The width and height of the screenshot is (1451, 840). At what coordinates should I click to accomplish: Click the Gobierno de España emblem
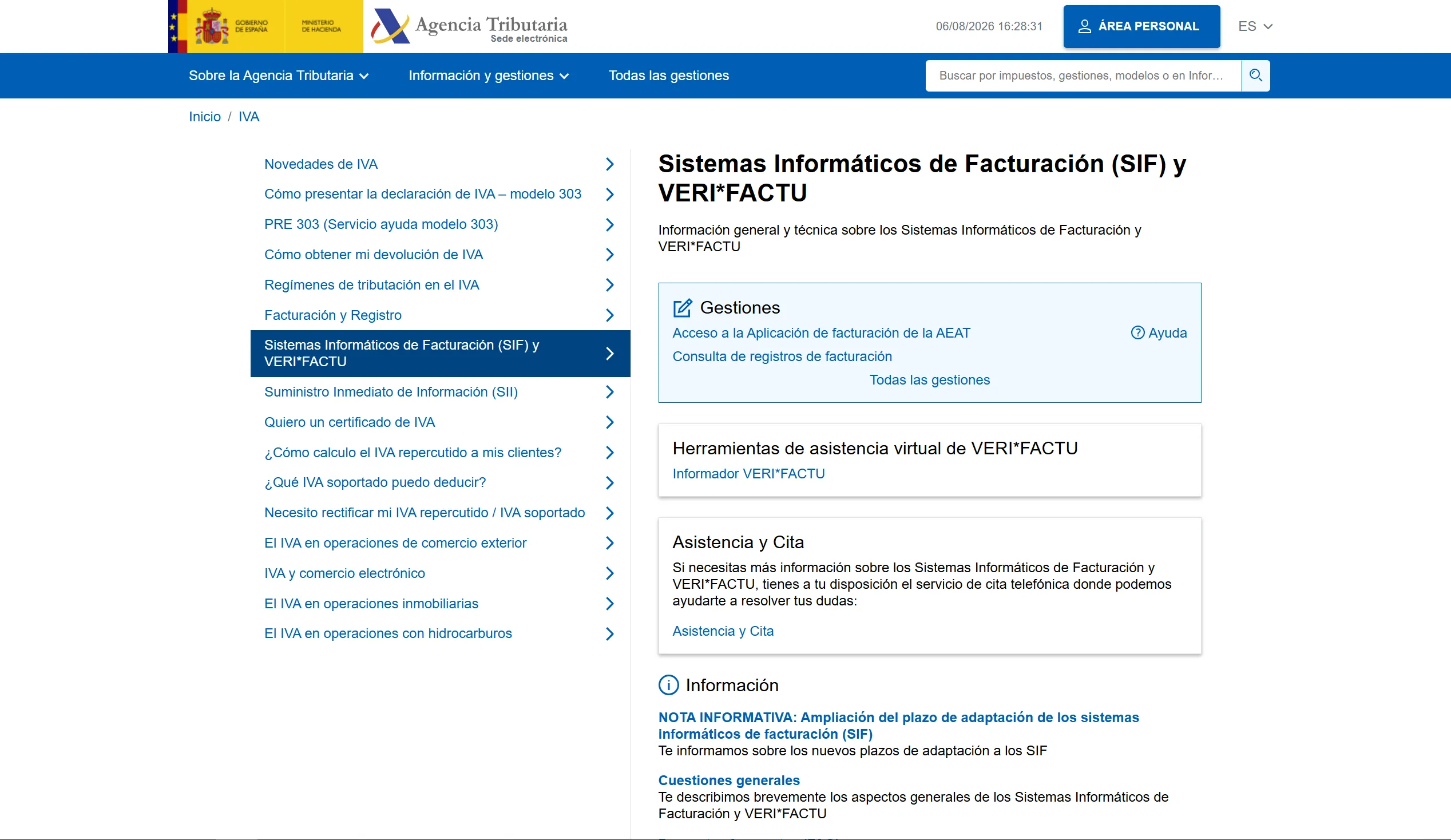click(x=211, y=26)
